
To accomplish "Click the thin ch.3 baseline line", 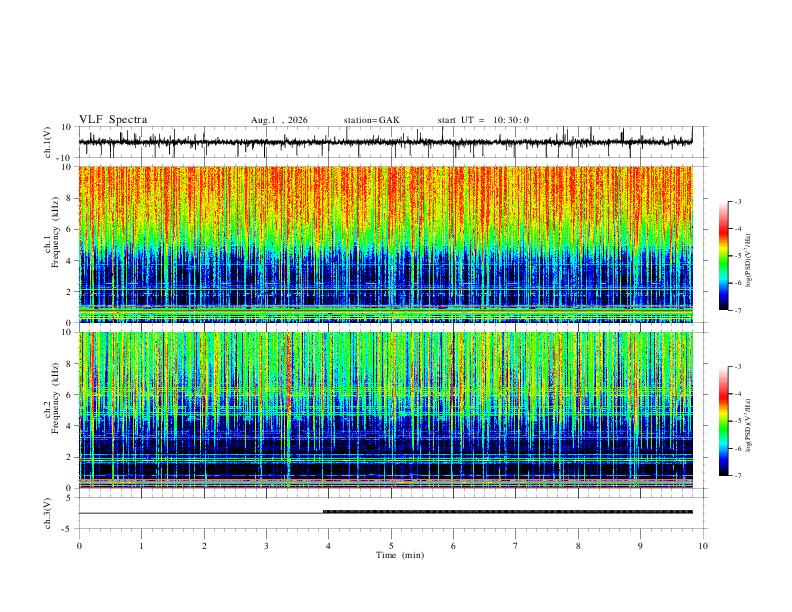I will (x=201, y=513).
